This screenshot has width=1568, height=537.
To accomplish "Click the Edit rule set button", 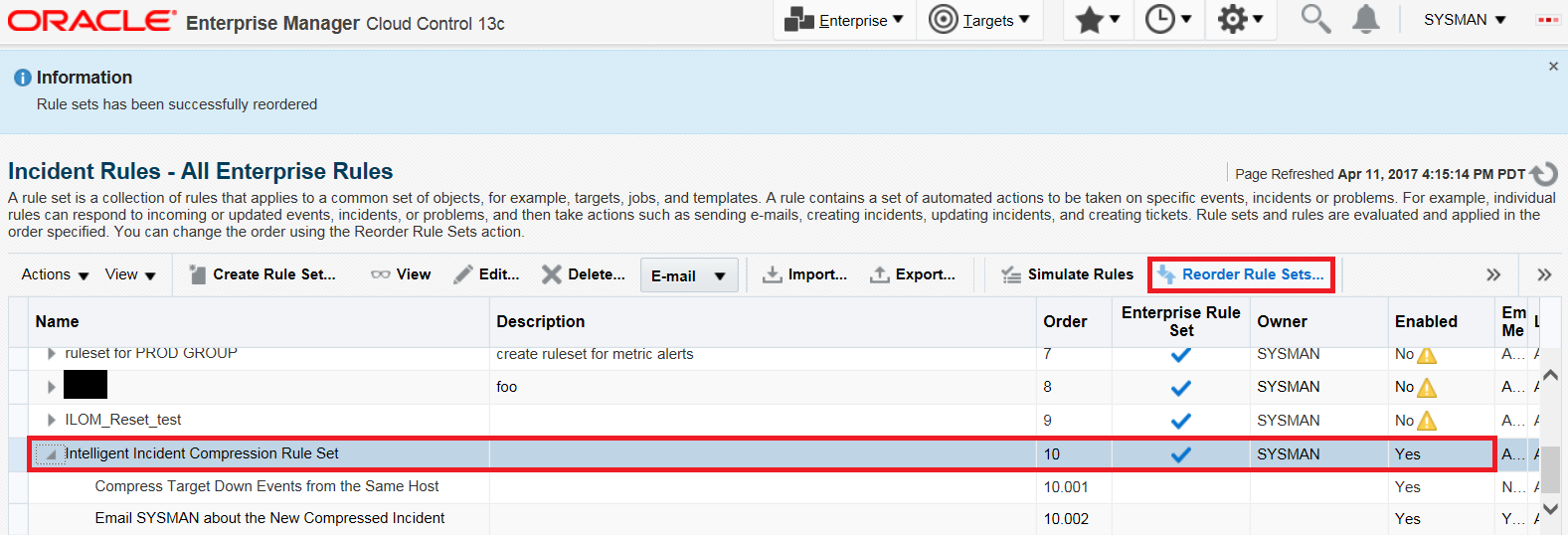I will 486,274.
